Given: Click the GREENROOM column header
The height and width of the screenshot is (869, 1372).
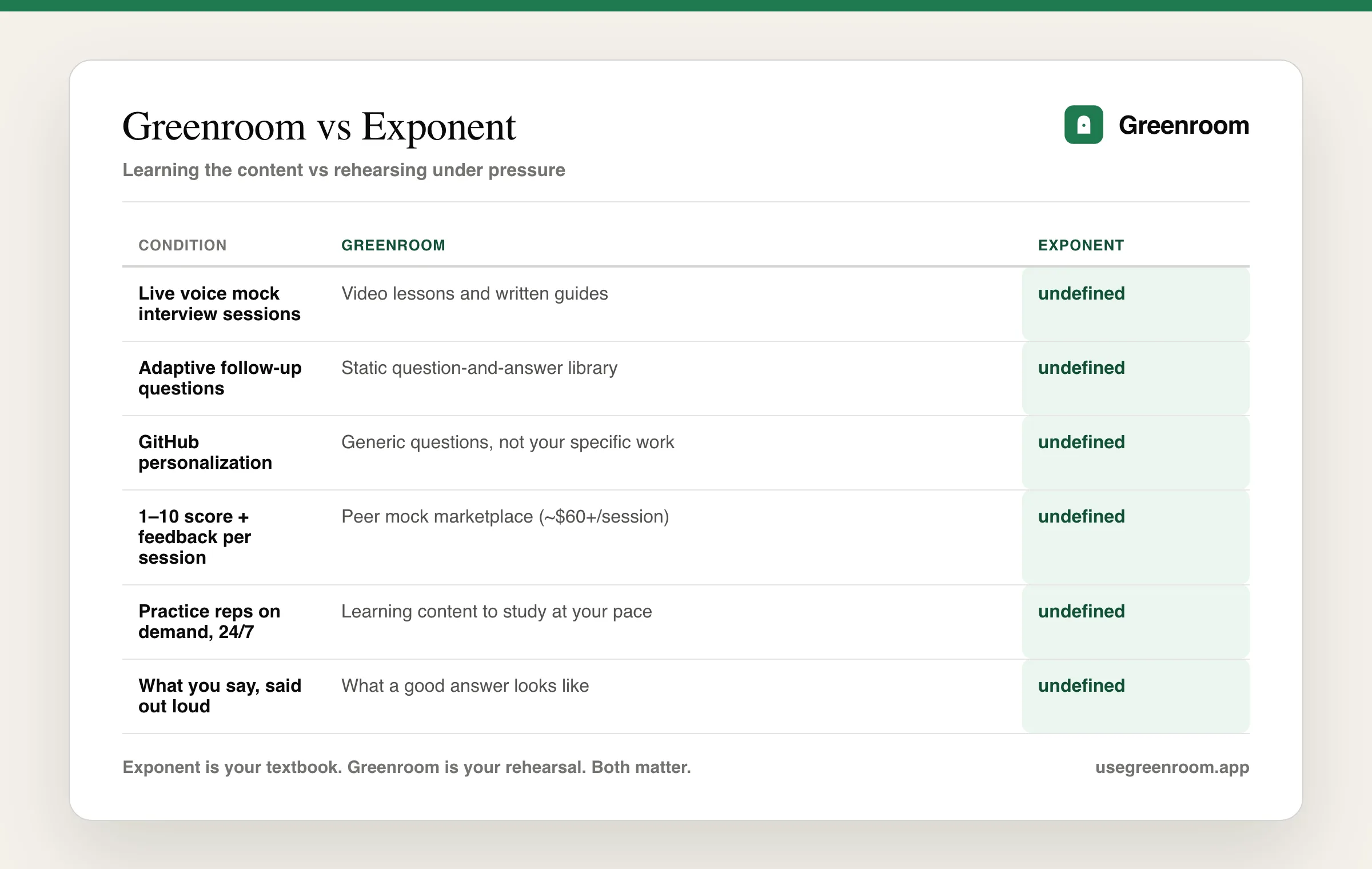Looking at the screenshot, I should coord(393,245).
